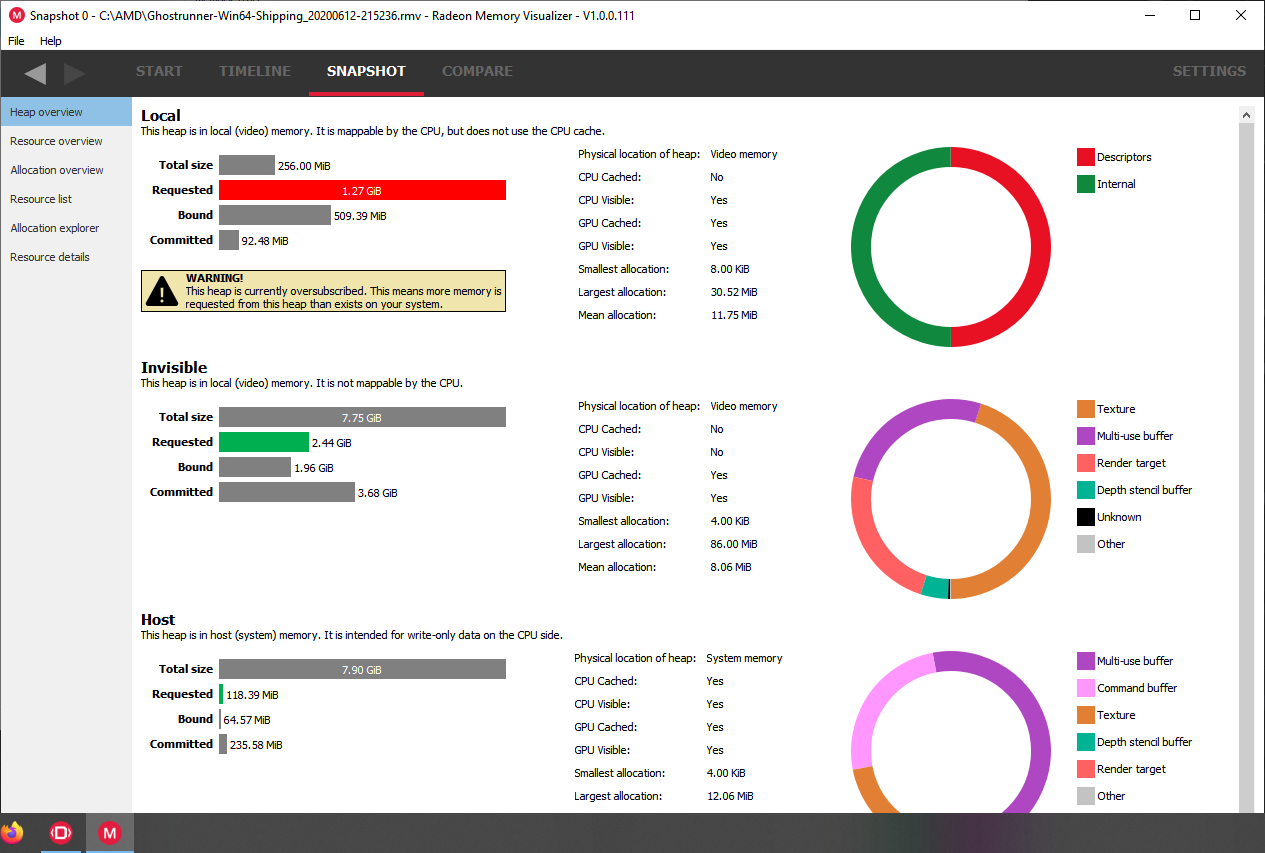The image size is (1265, 853).
Task: Select the SNAPSHOT tab
Action: coord(366,71)
